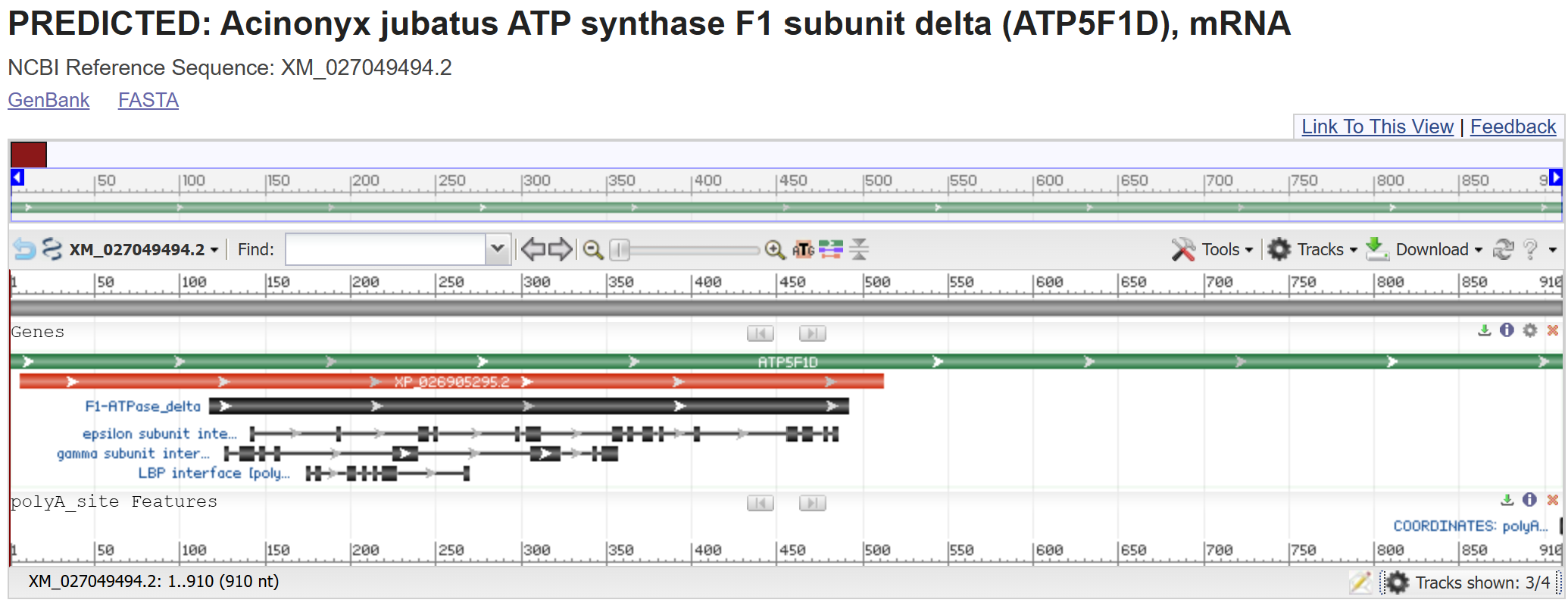The width and height of the screenshot is (1568, 606).
Task: Open the Download menu
Action: click(x=1424, y=249)
